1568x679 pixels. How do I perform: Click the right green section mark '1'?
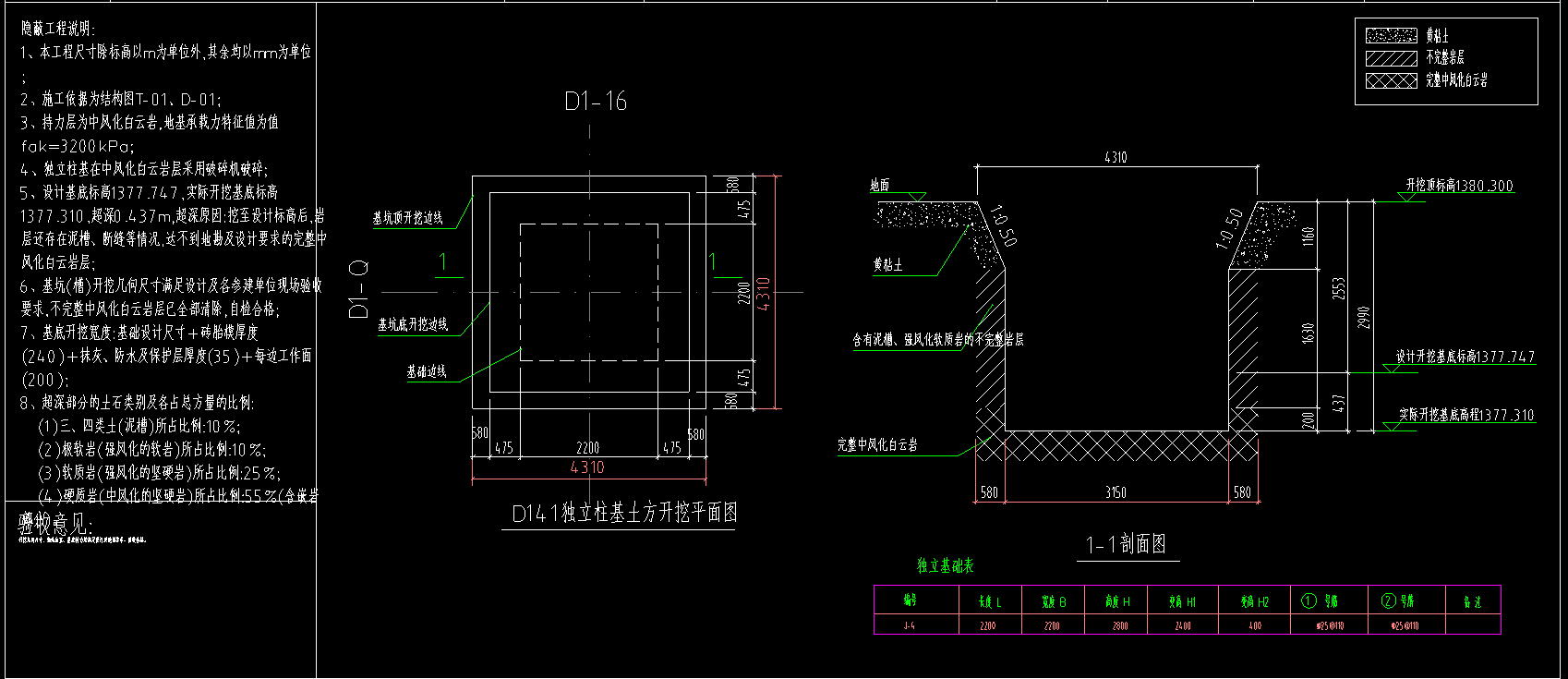[x=713, y=262]
